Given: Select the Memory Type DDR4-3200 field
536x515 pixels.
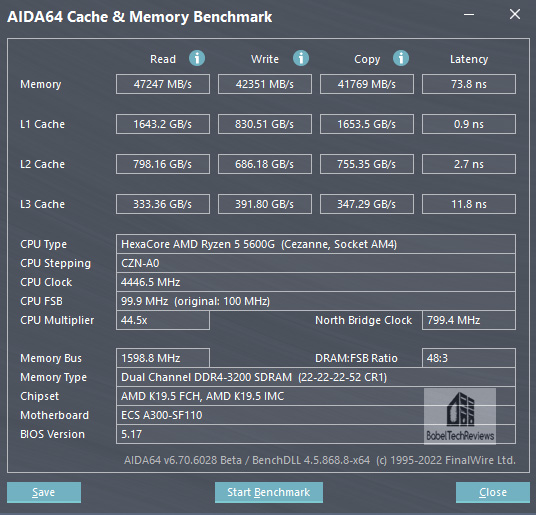Looking at the screenshot, I should tap(316, 377).
